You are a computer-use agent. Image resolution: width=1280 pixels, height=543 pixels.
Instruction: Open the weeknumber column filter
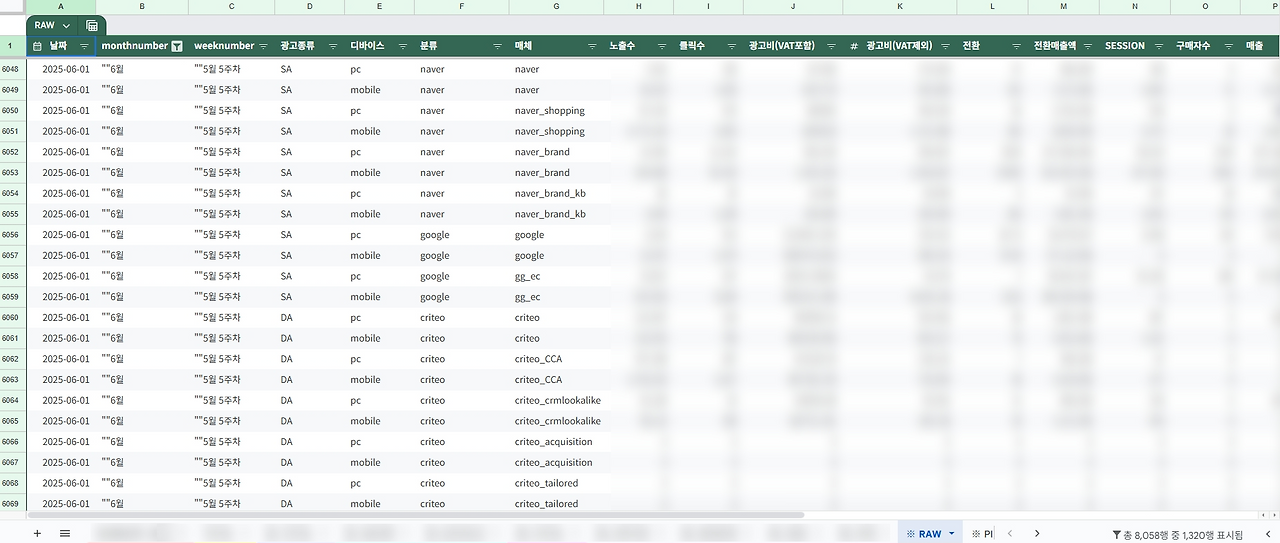click(x=263, y=46)
